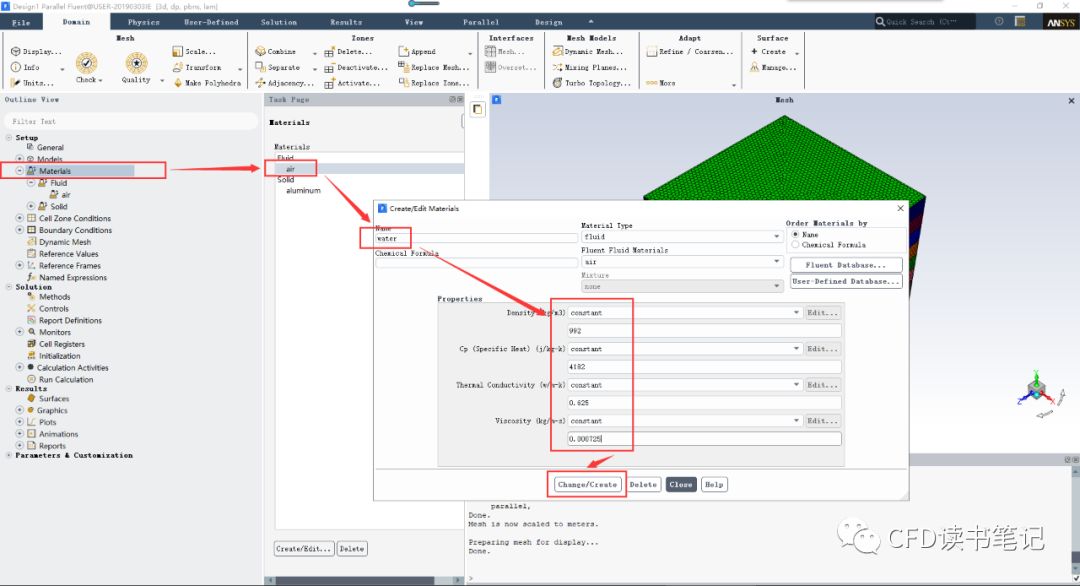1080x586 pixels.
Task: Run mesh Check
Action: tap(87, 67)
